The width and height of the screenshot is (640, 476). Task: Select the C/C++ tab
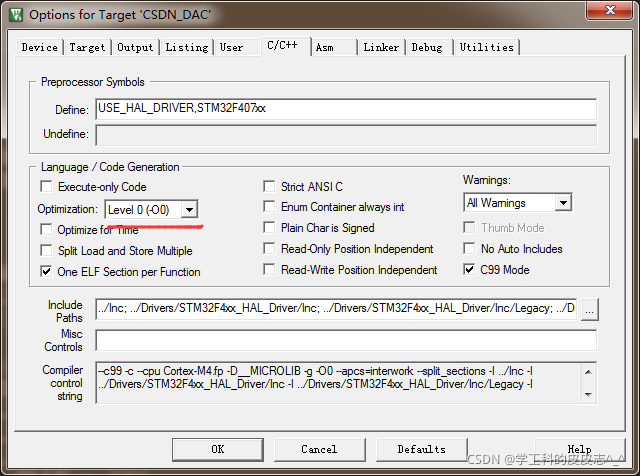pyautogui.click(x=282, y=46)
